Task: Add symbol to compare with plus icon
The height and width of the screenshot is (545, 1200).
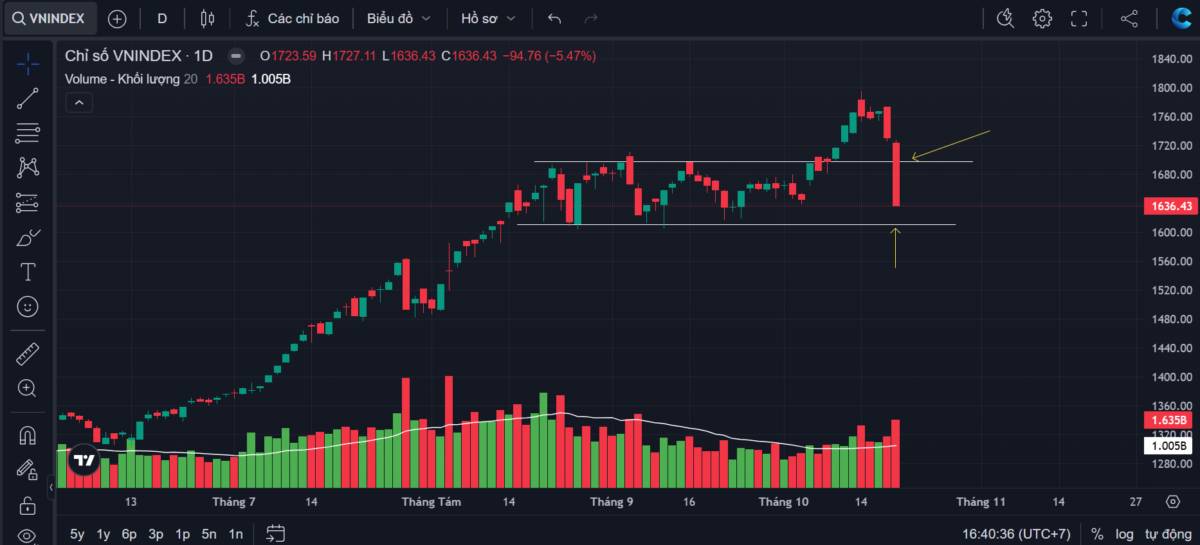Action: point(117,18)
